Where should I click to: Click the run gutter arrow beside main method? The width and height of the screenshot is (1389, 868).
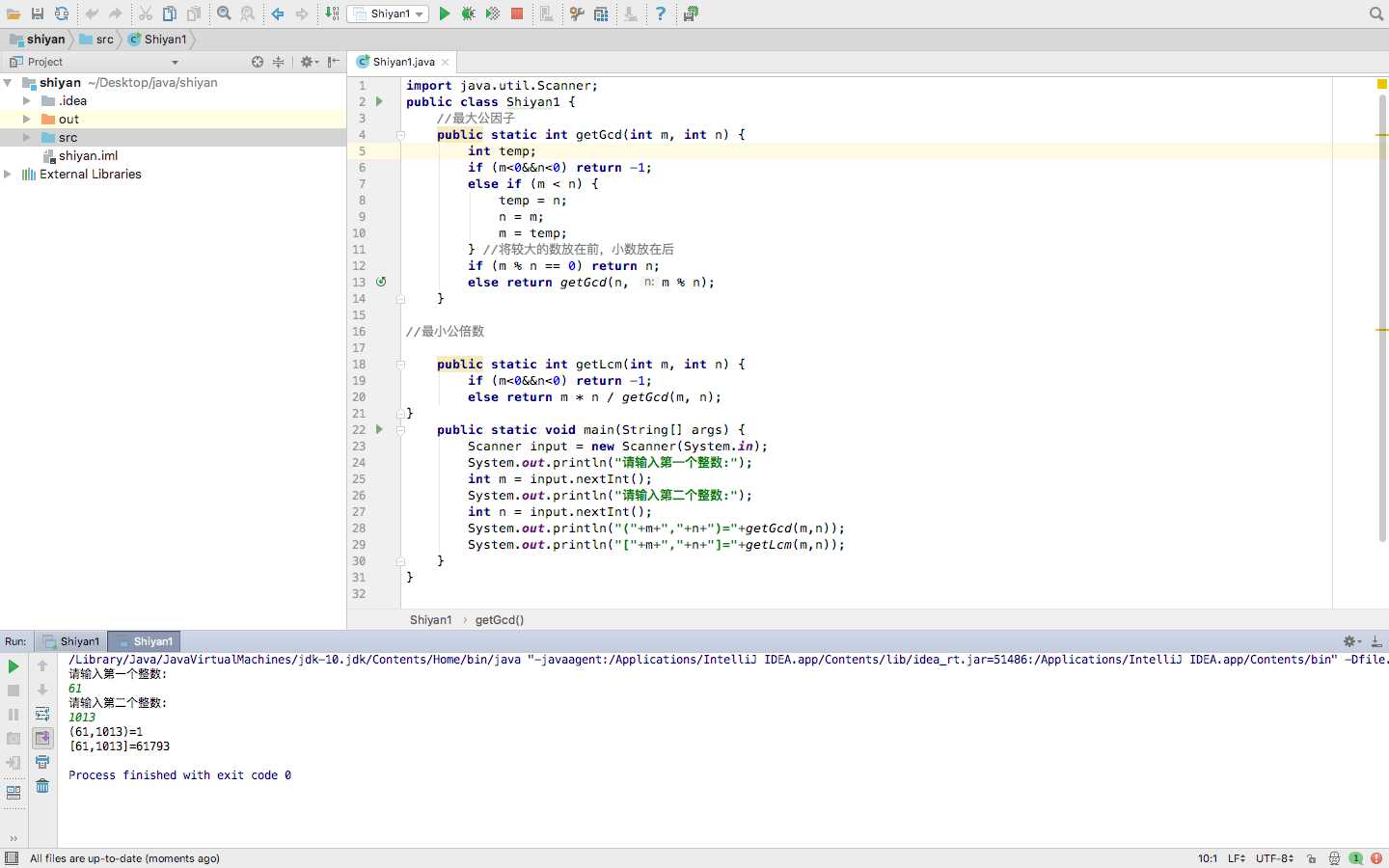click(379, 429)
